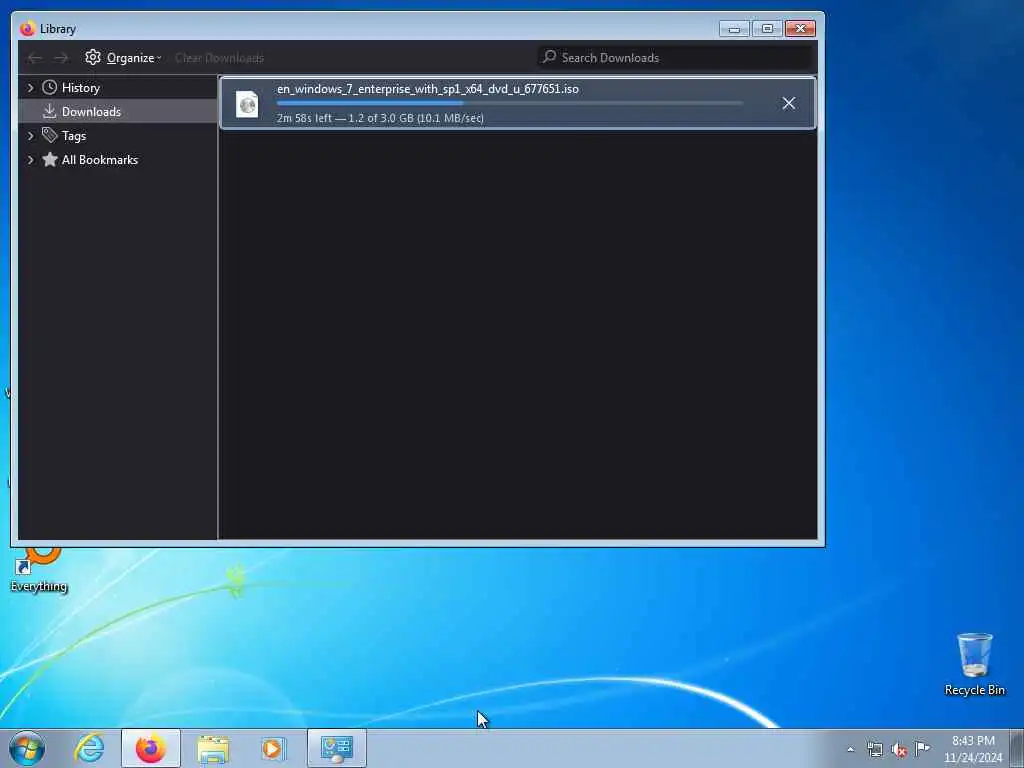Click the taskbar clock showing 8:43 PM
The width and height of the screenshot is (1024, 768).
coord(973,748)
